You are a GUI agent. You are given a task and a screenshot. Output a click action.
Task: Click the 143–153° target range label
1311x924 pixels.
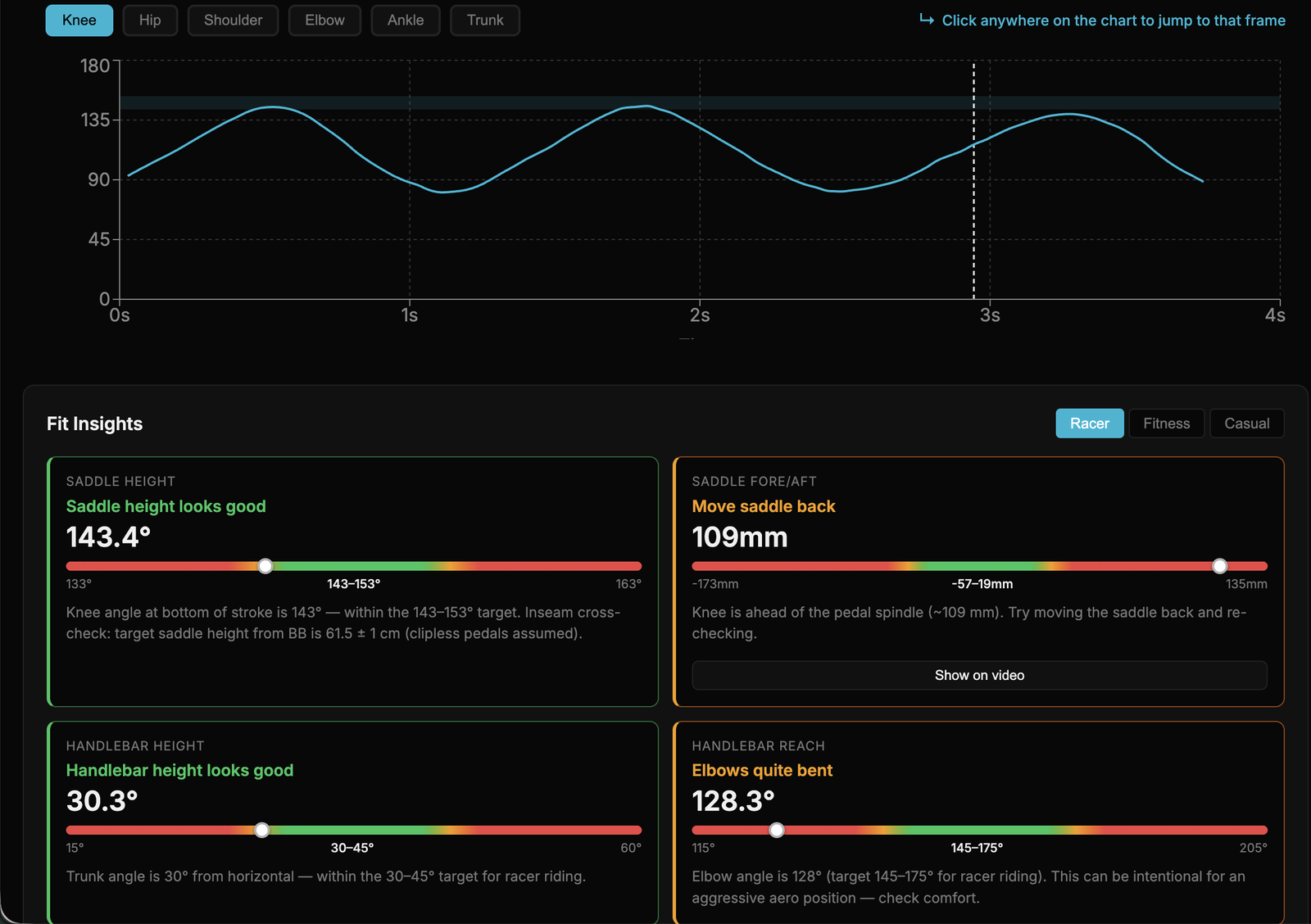354,584
